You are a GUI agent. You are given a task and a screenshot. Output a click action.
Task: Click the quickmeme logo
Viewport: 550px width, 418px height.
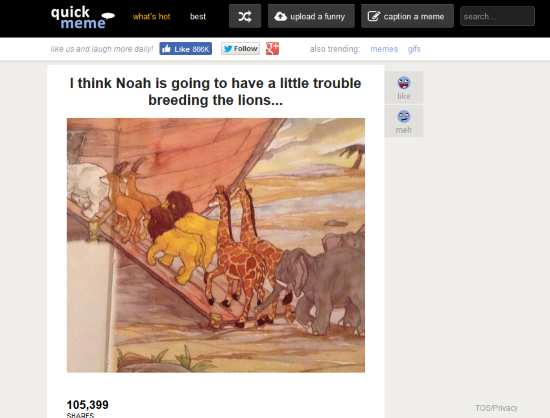(x=83, y=17)
